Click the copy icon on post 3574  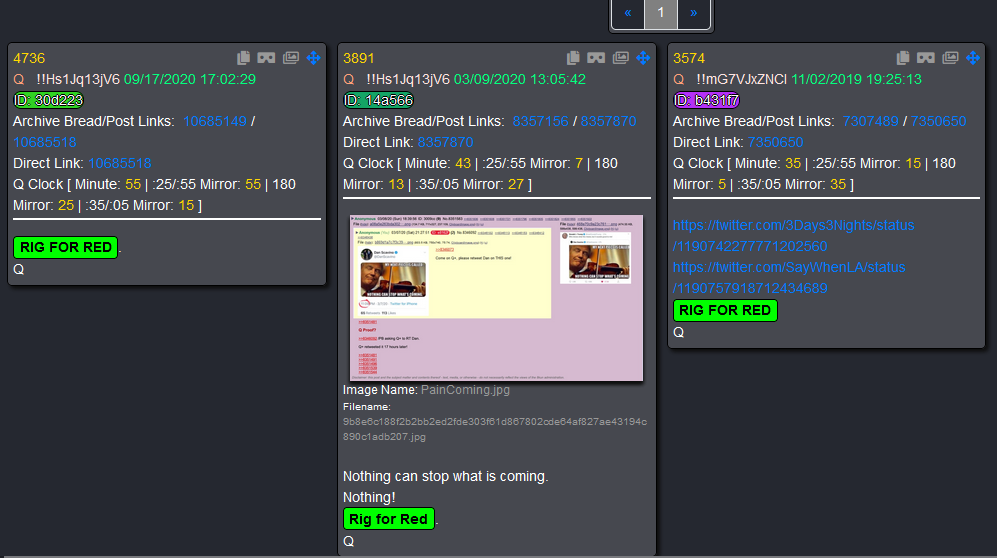[903, 58]
